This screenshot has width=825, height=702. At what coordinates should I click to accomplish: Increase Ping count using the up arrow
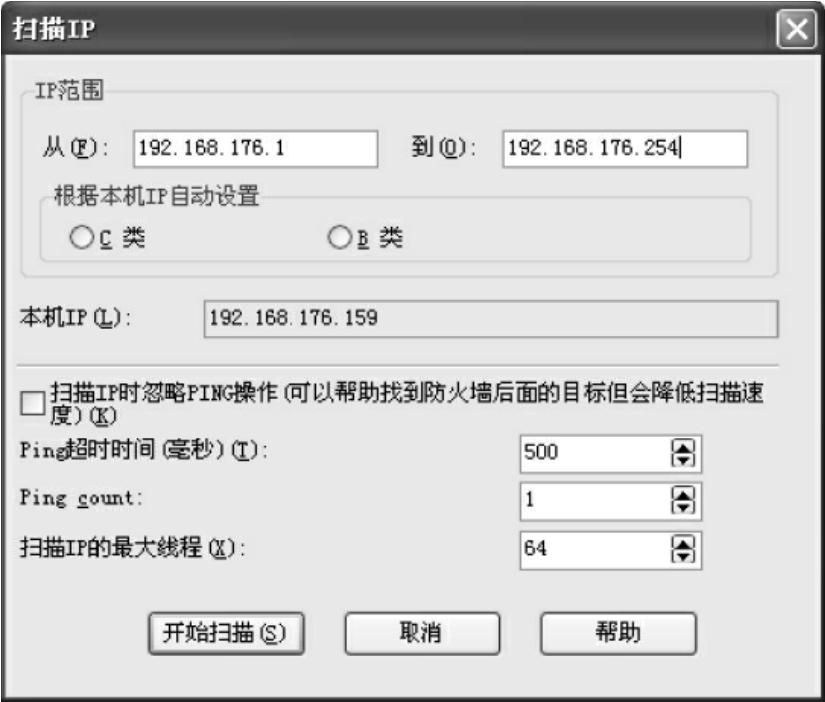(x=683, y=494)
